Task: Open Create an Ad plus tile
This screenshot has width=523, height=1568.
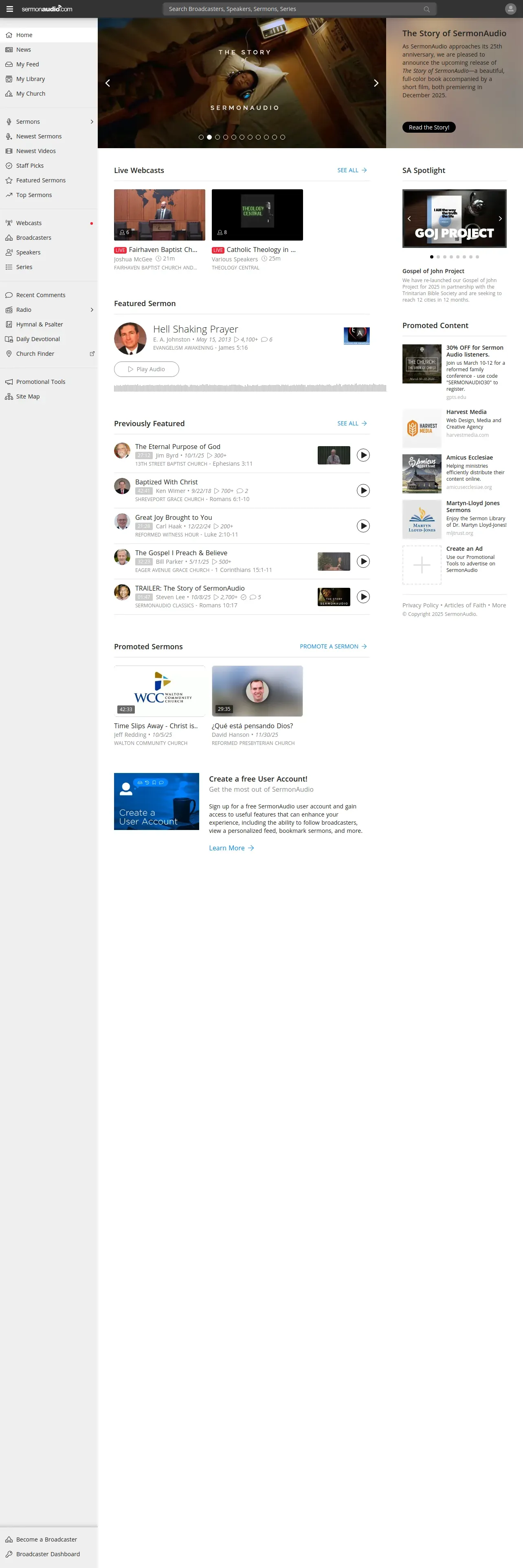Action: click(x=422, y=565)
